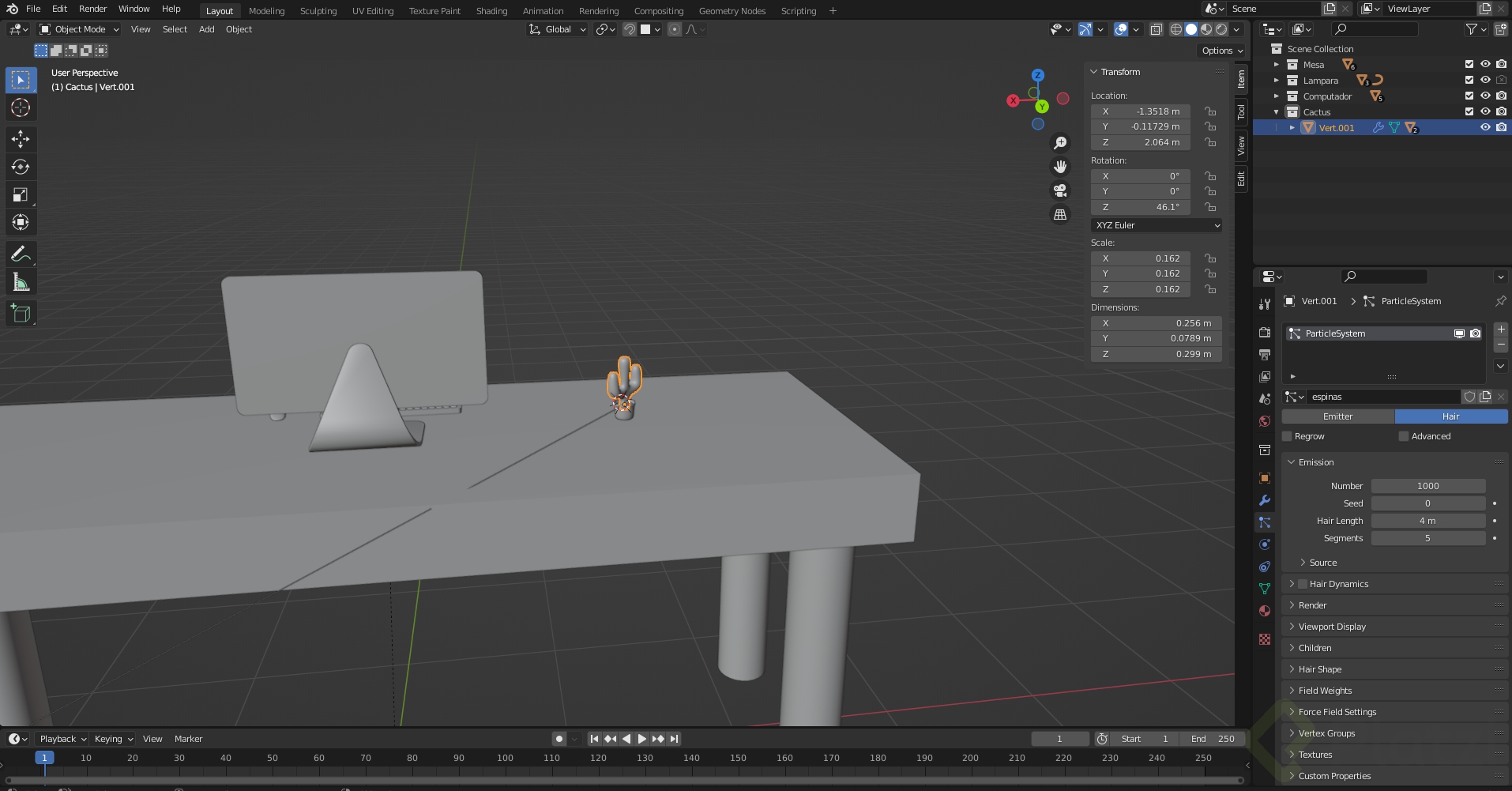The image size is (1512, 791).
Task: Activate the Scale tool
Action: 21,194
